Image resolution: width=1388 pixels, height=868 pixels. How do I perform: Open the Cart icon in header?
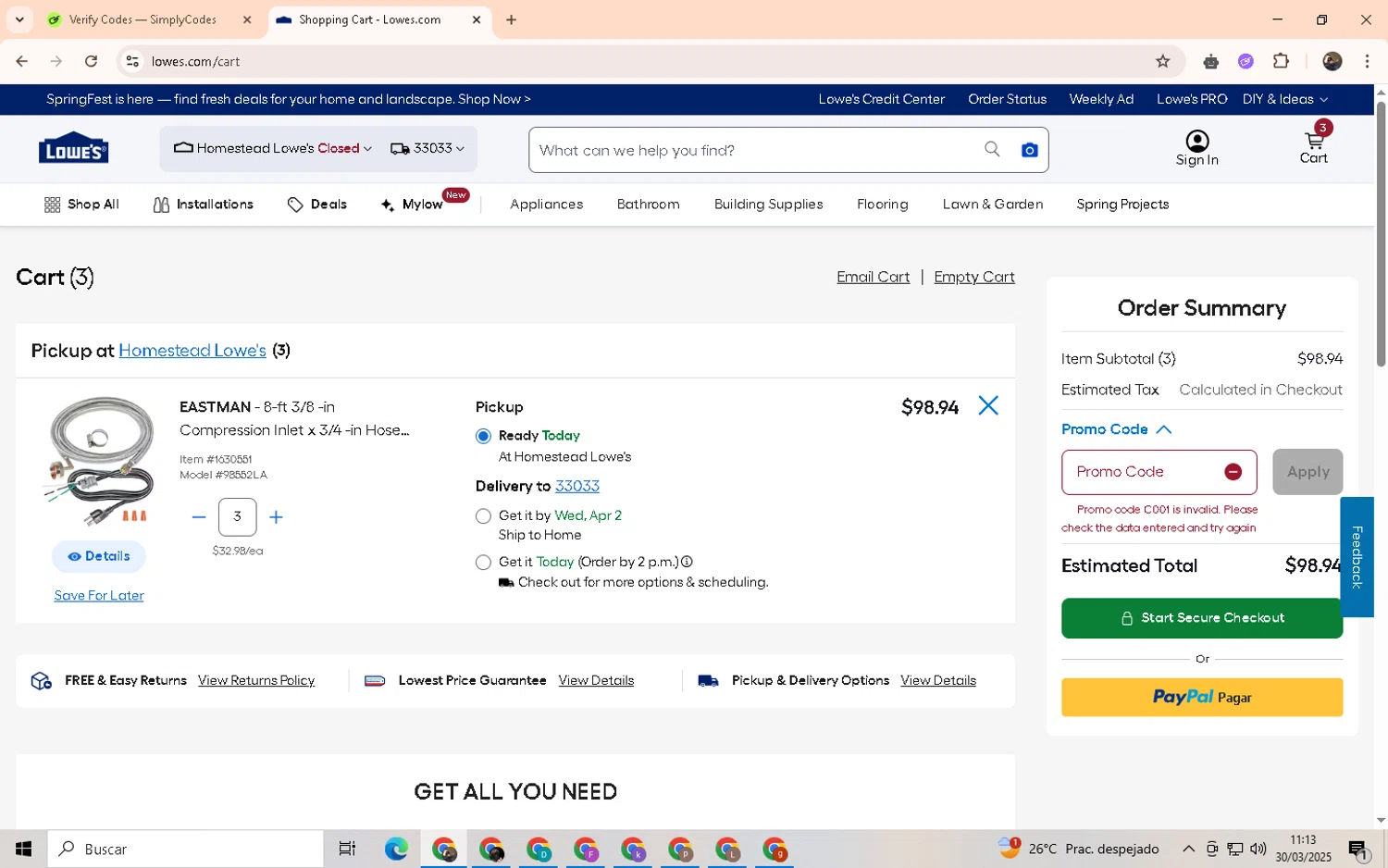[1314, 146]
